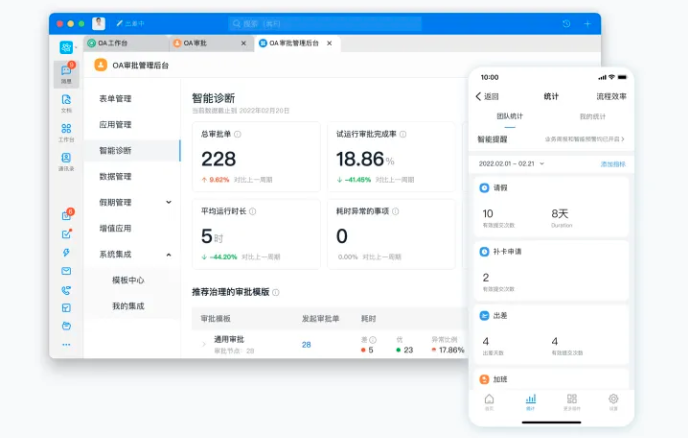Switch to the OA审批 tab

pos(211,43)
